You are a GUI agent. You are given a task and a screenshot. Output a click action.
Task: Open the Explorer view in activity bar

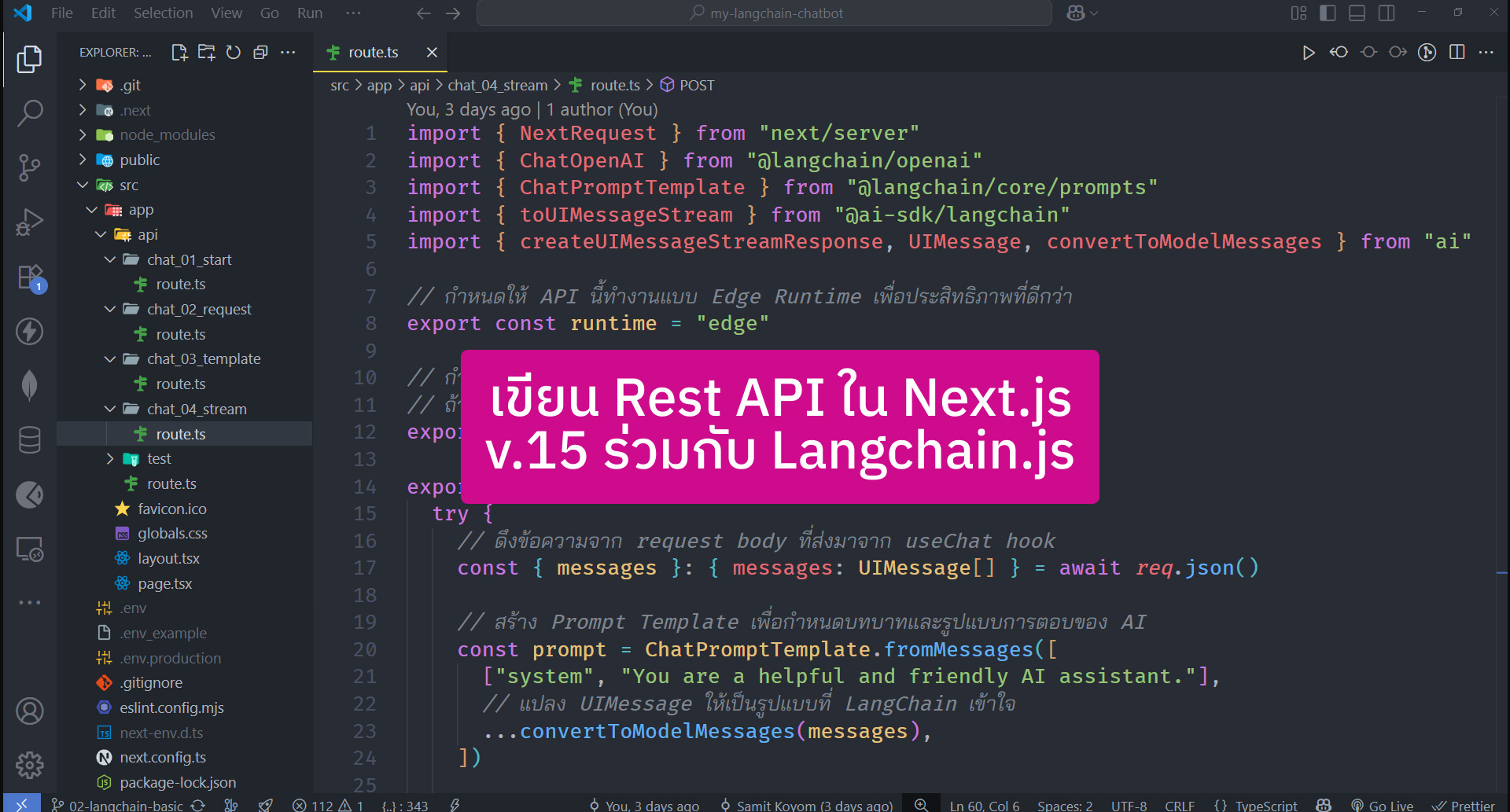pos(30,59)
